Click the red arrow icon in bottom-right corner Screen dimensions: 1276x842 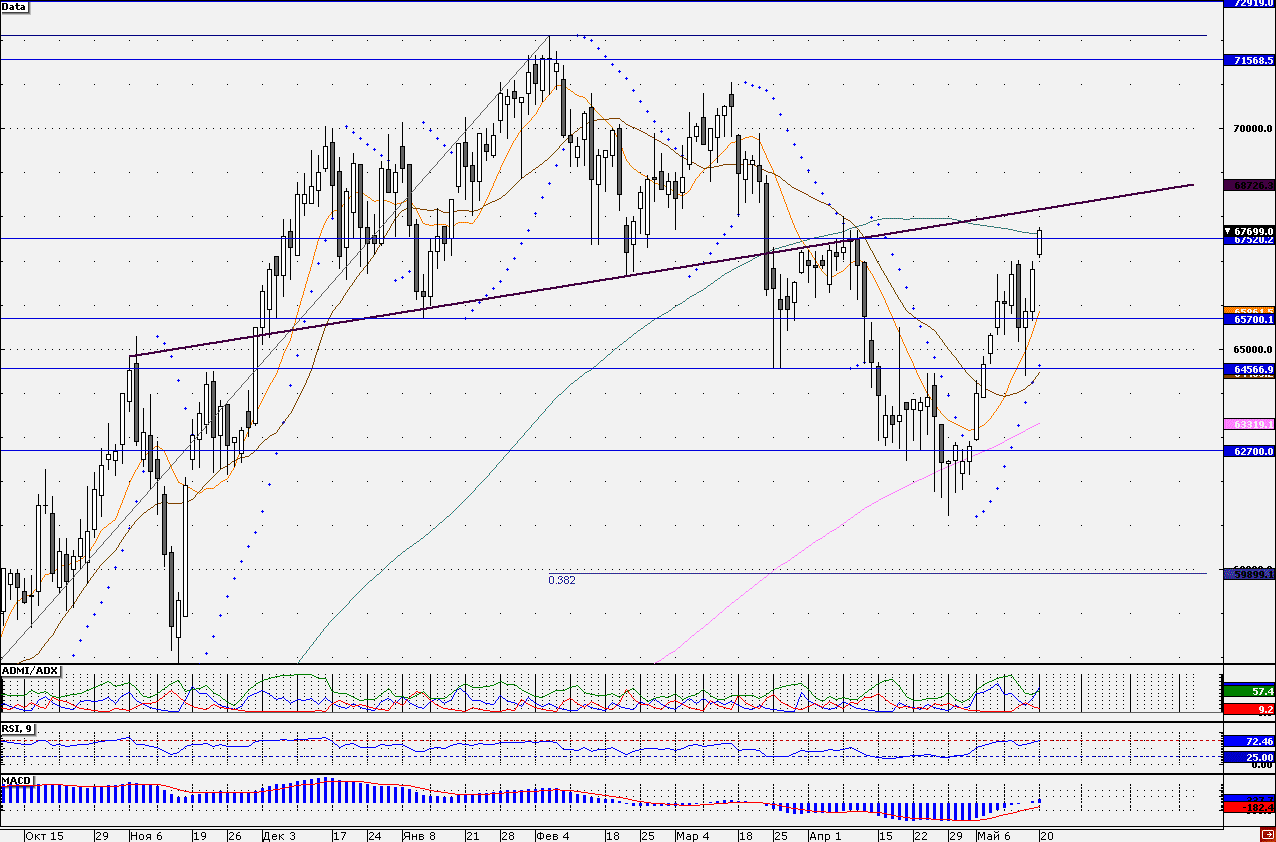pyautogui.click(x=1267, y=834)
